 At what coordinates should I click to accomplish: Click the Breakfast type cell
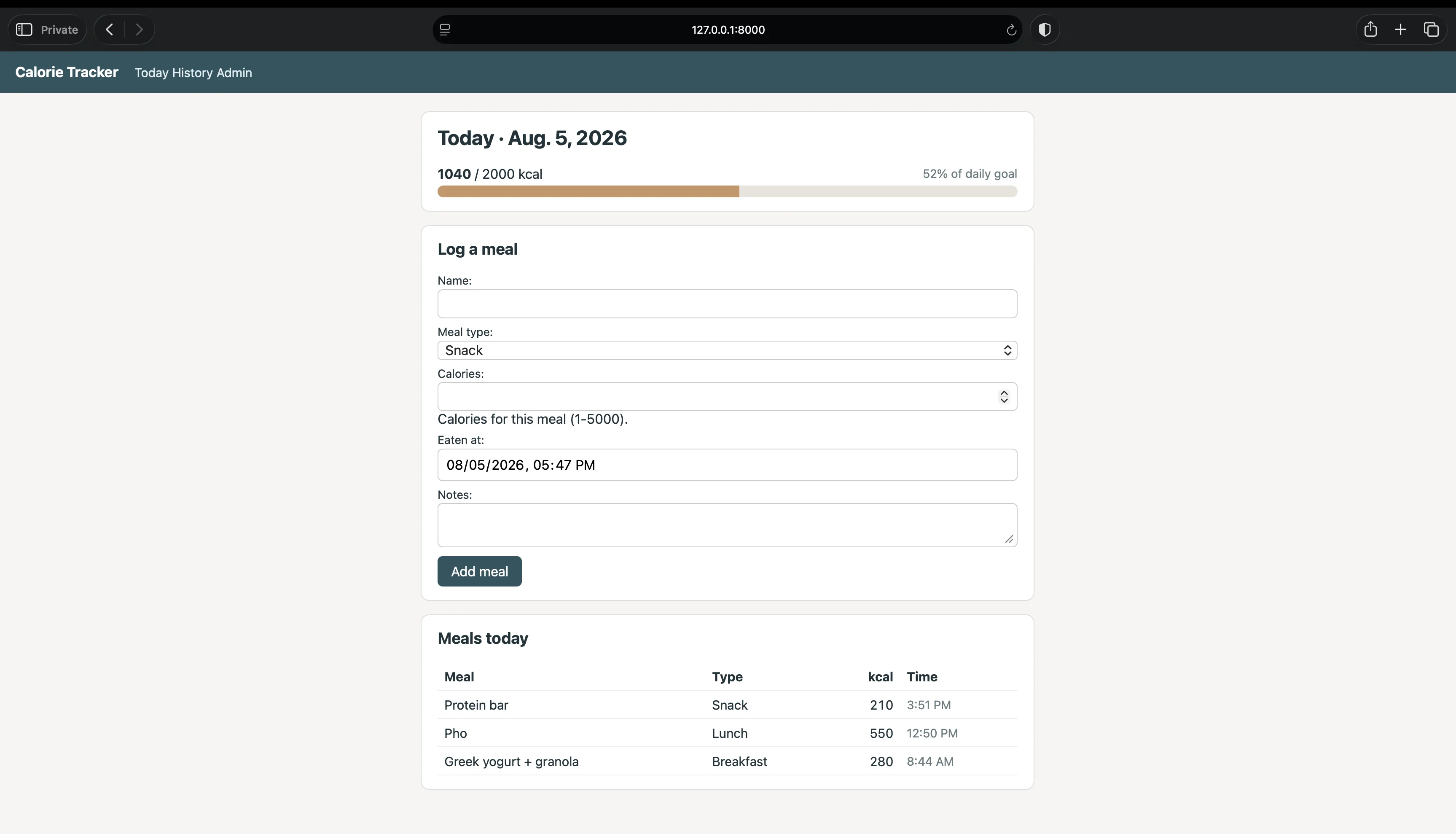[739, 762]
